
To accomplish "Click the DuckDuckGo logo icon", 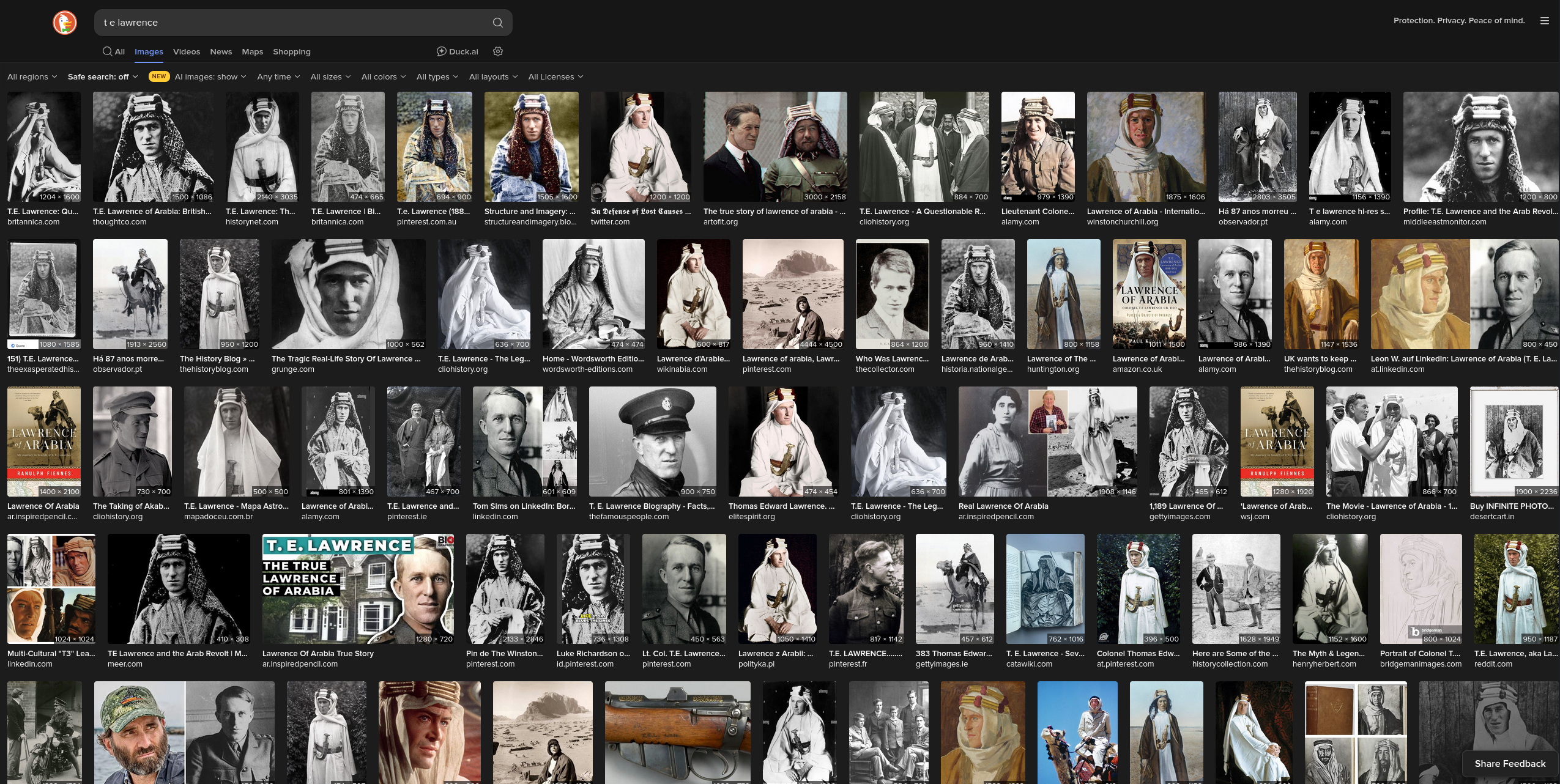I will pos(65,23).
